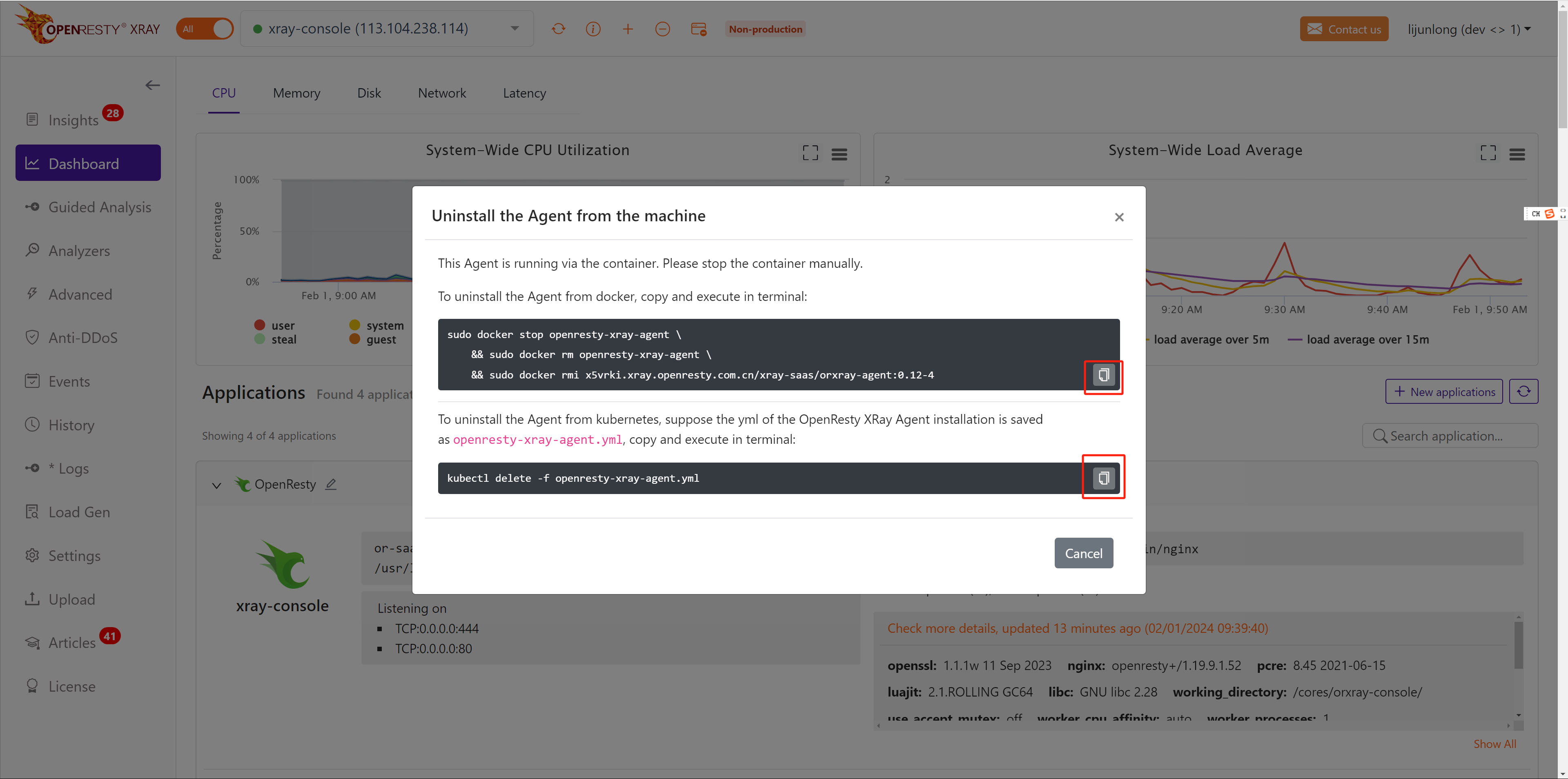
Task: Click the openresty-xray-agent.yml filename text
Action: pyautogui.click(x=537, y=439)
